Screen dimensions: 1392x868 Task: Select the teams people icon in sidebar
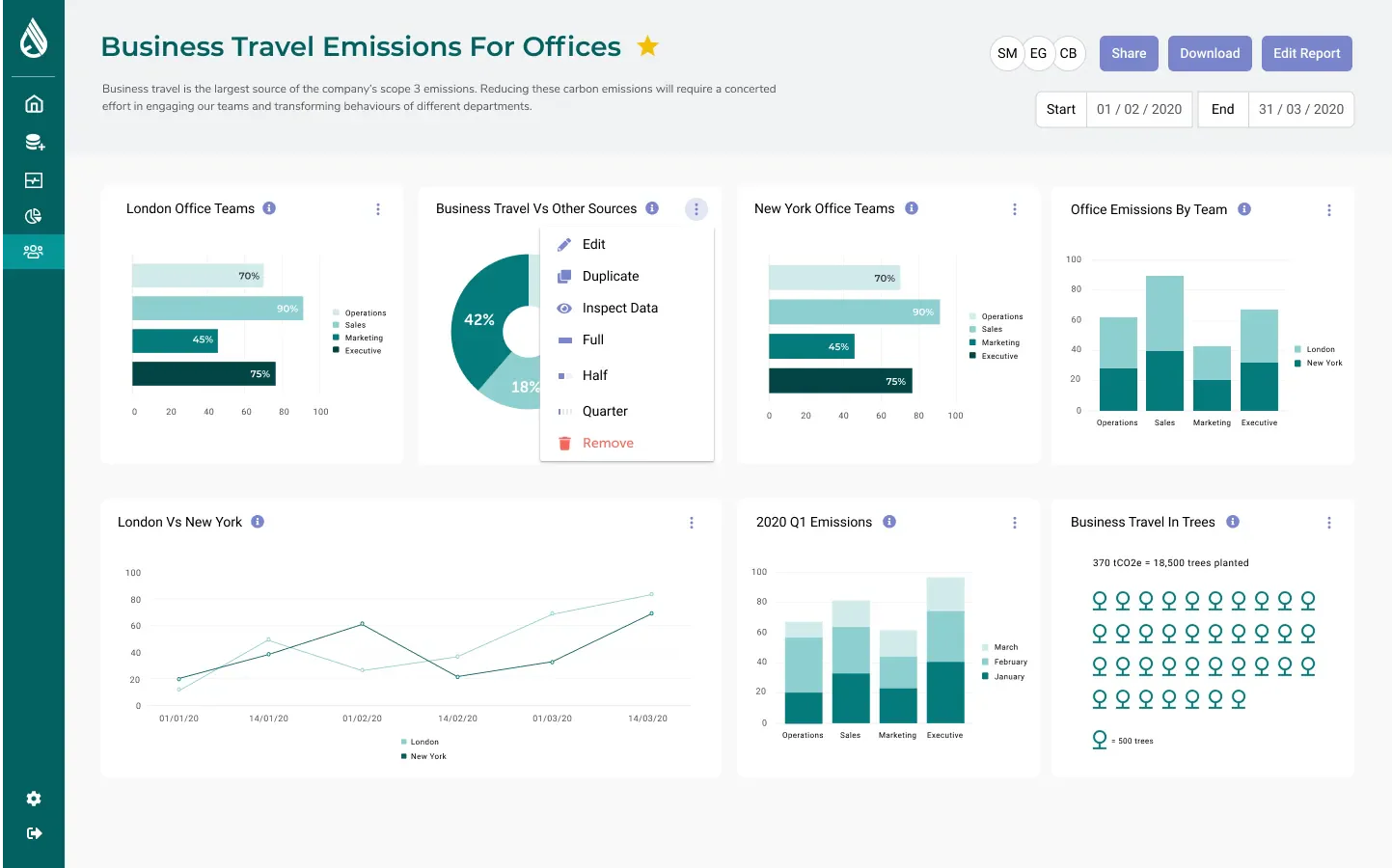(34, 252)
